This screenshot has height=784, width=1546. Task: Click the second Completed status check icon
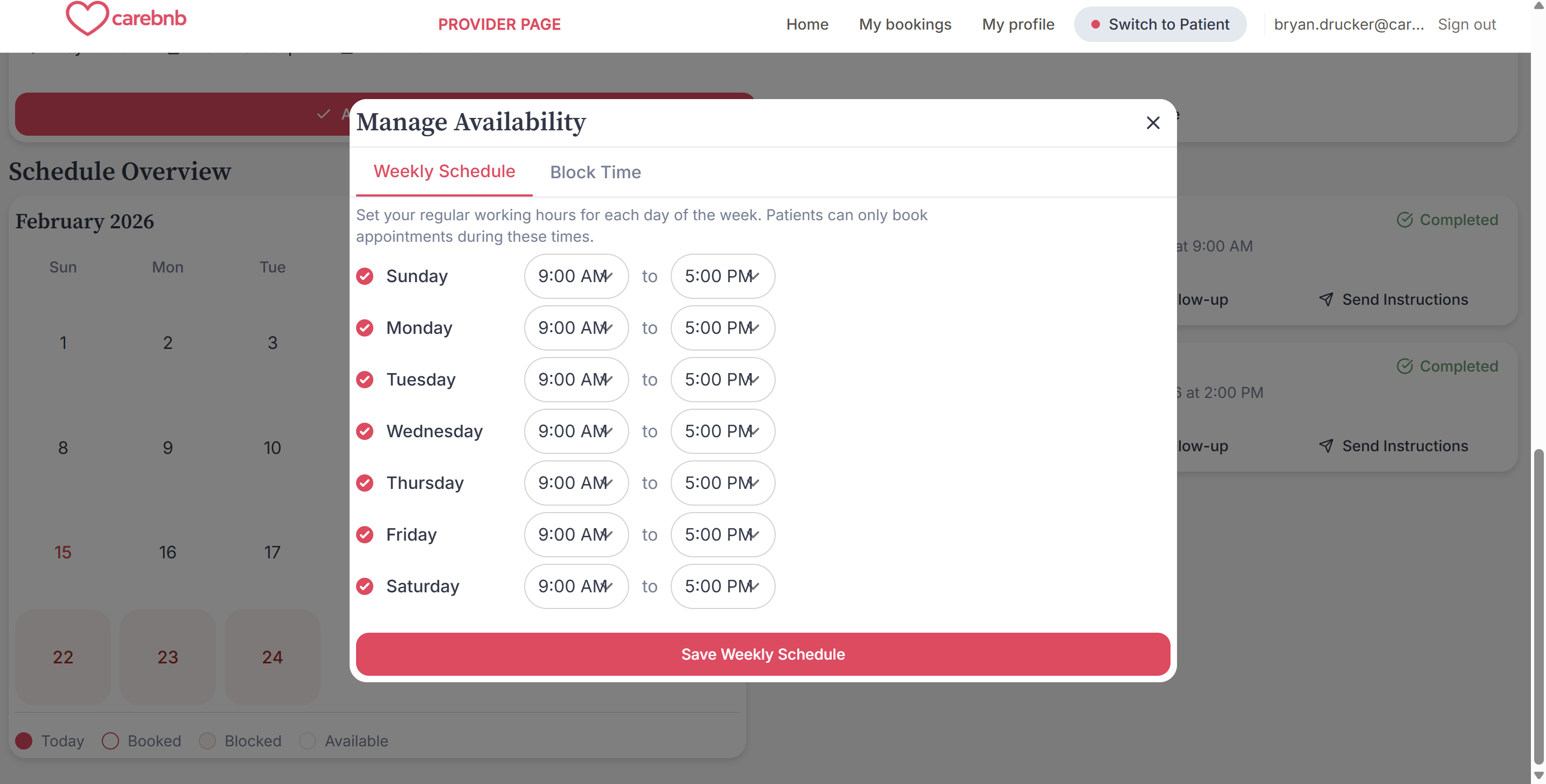click(x=1404, y=366)
